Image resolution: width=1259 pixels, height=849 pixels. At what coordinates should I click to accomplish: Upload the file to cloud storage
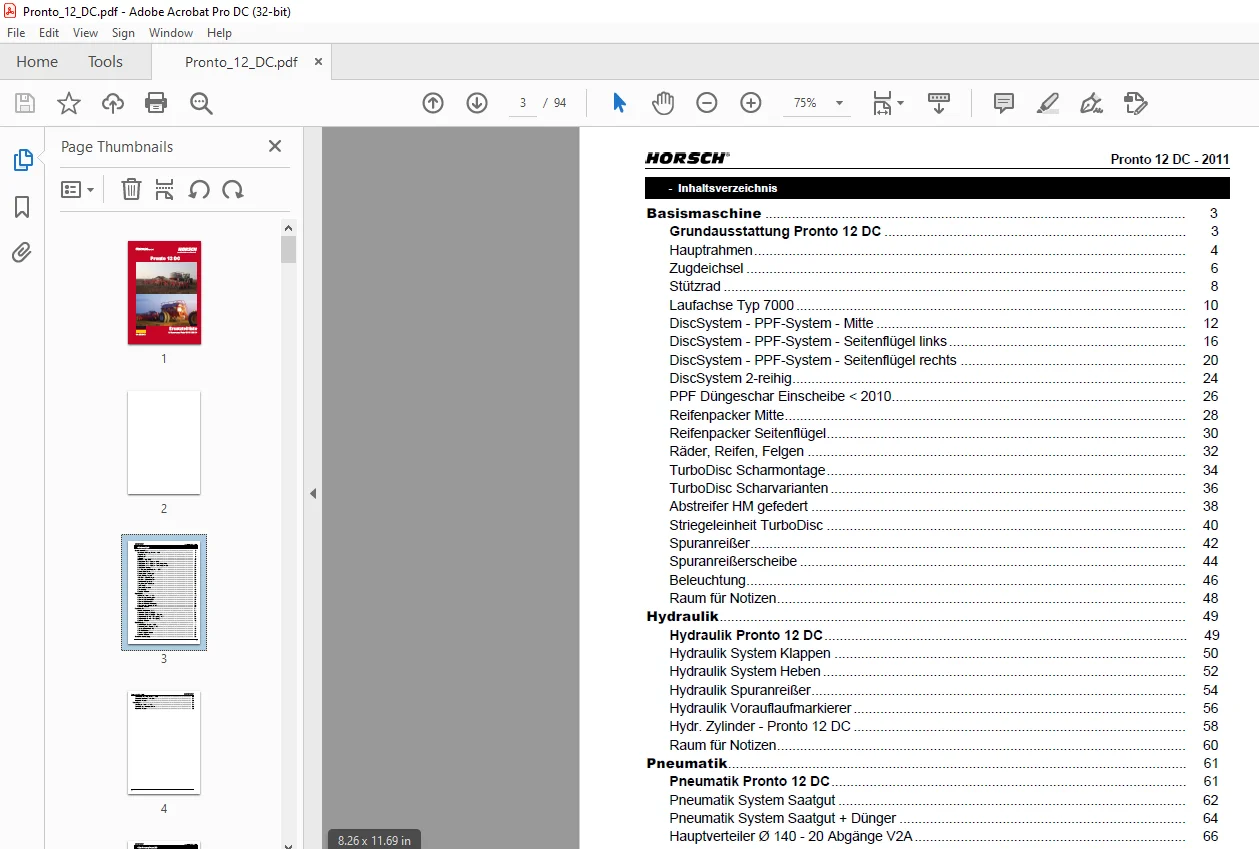pyautogui.click(x=113, y=103)
